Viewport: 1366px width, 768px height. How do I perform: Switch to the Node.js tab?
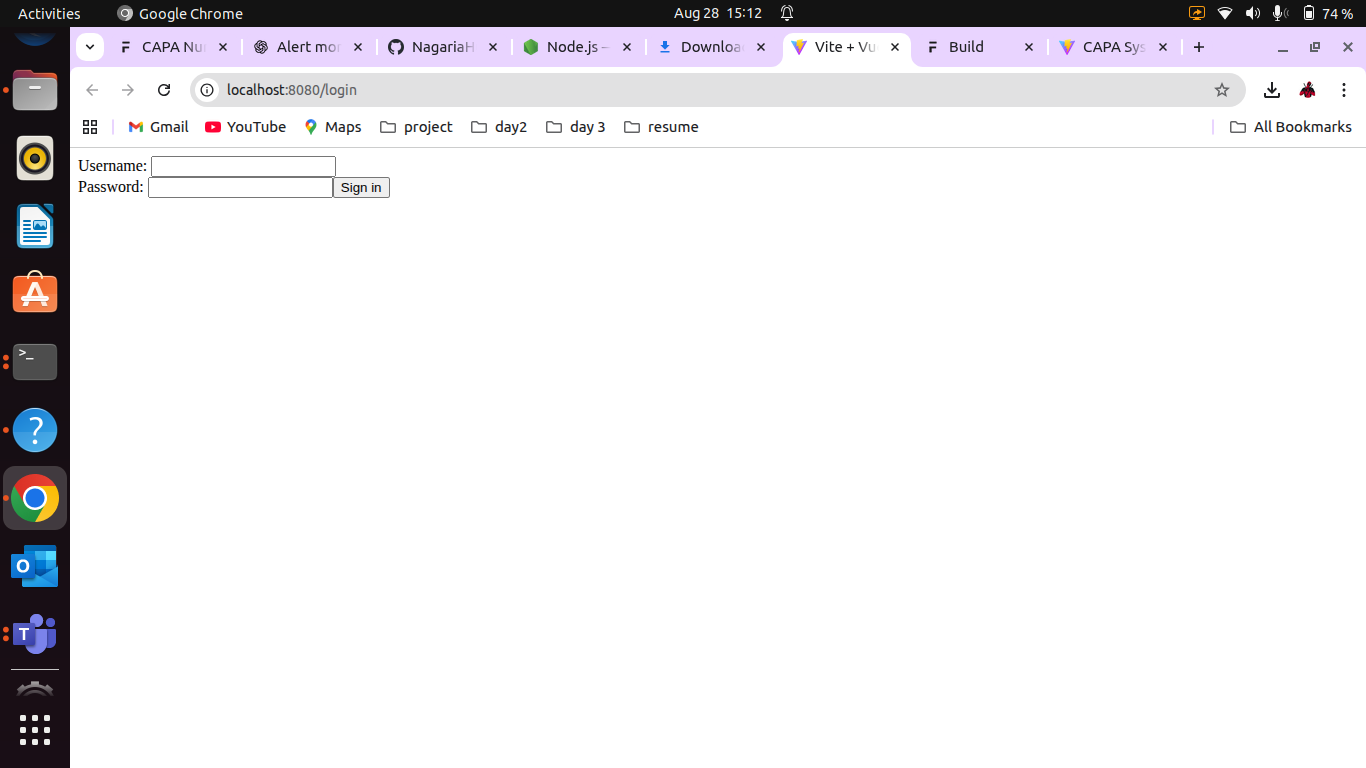pyautogui.click(x=570, y=47)
